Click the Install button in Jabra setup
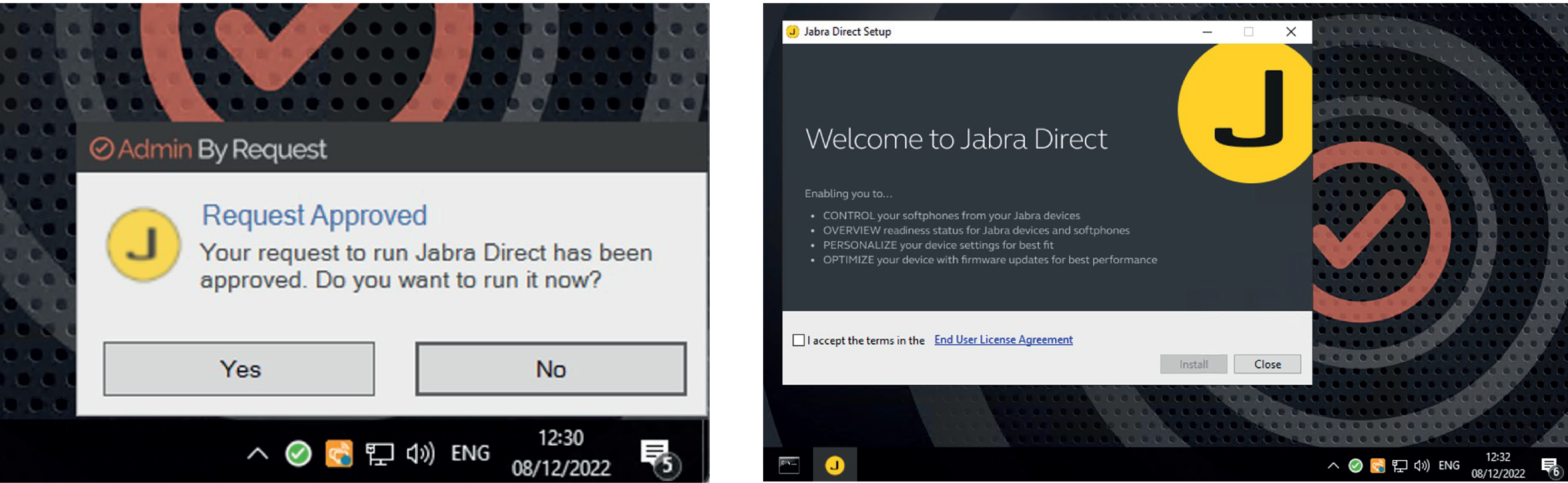The height and width of the screenshot is (483, 1568). coord(1193,364)
